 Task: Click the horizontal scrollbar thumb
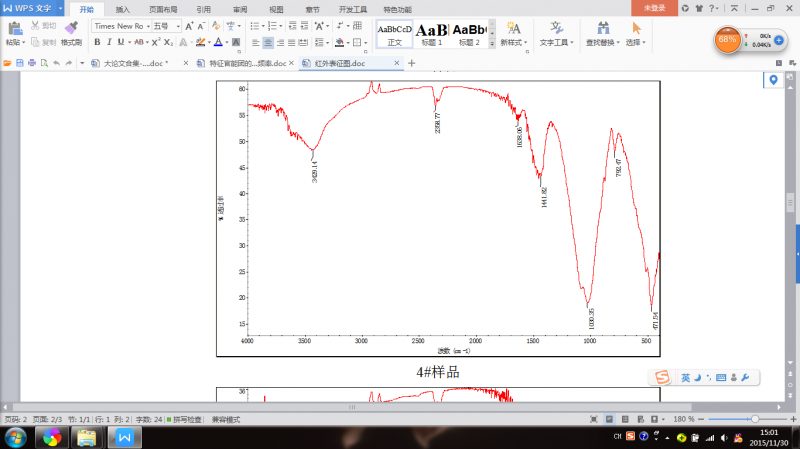[352, 407]
